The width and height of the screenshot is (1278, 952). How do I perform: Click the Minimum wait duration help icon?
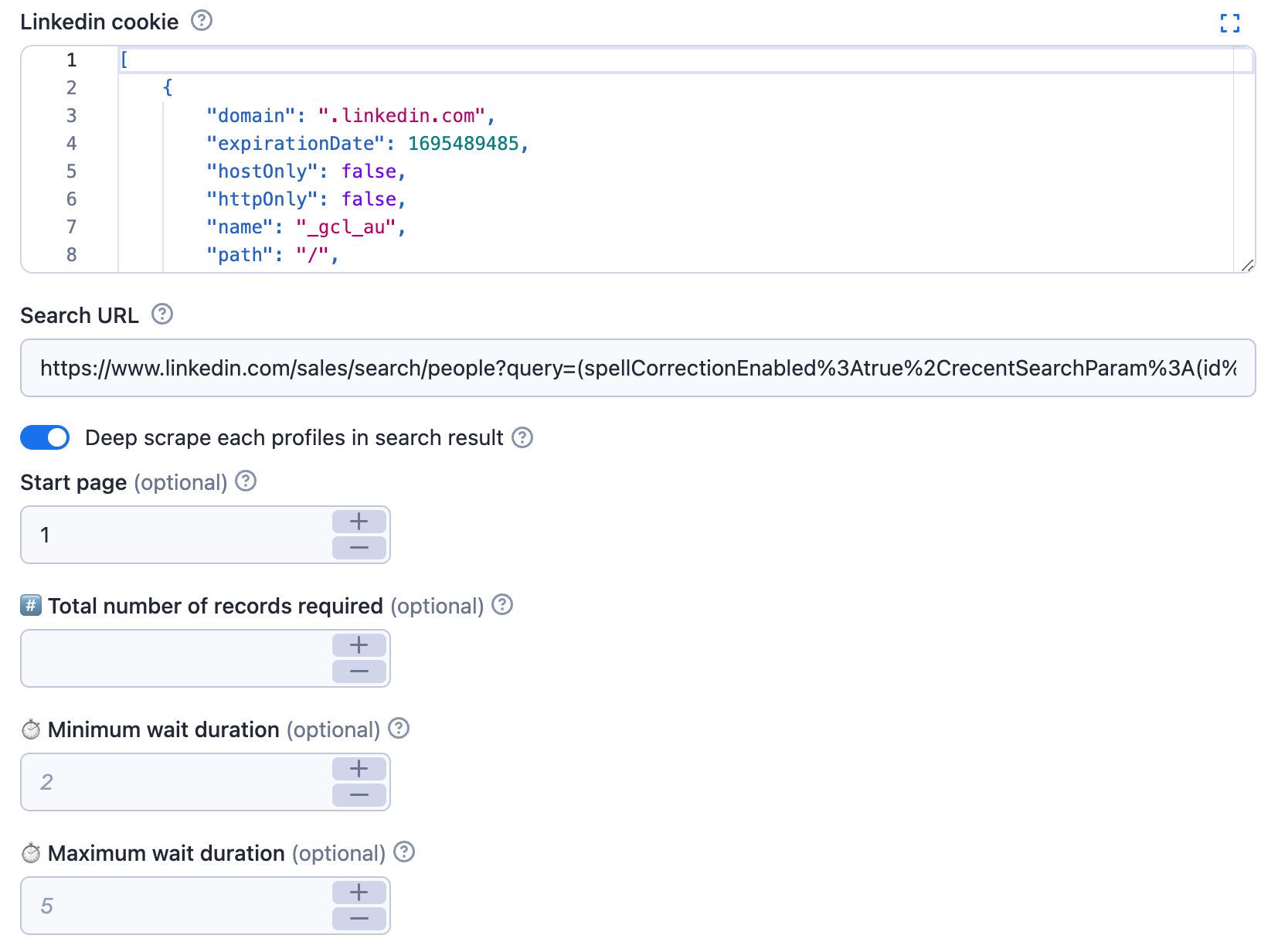(x=399, y=728)
